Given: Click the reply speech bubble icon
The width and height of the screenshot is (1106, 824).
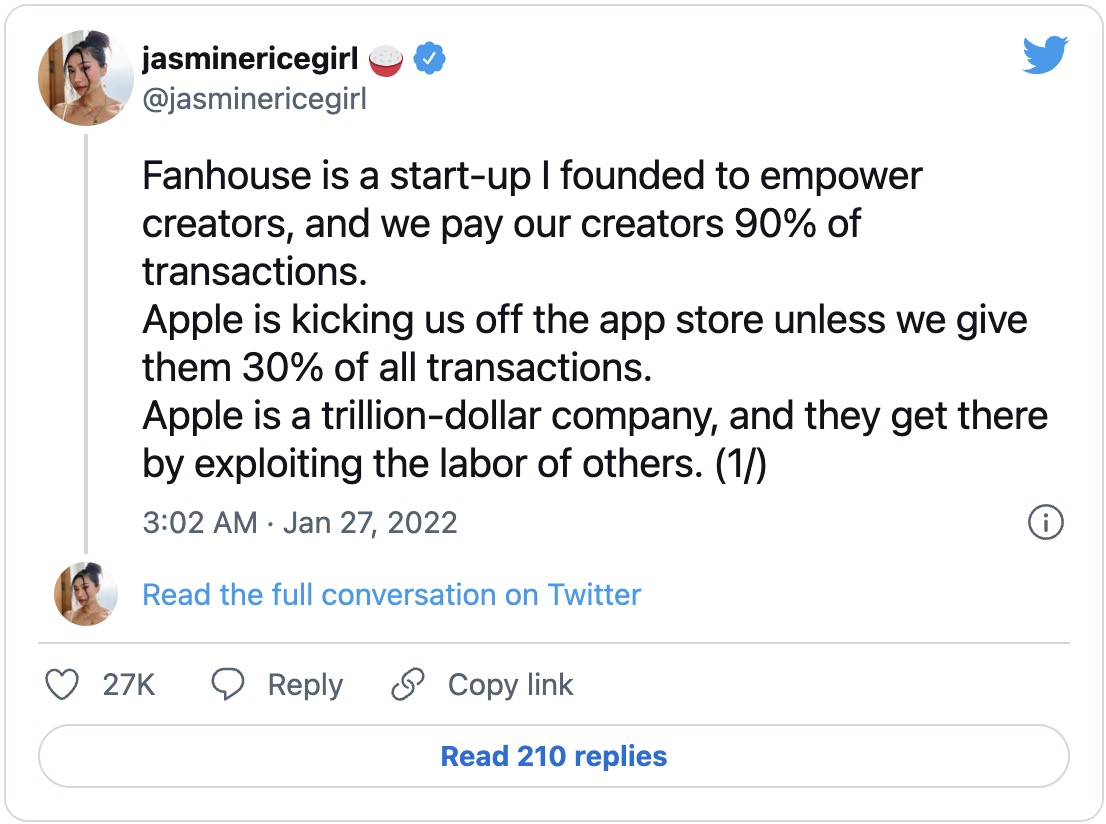Looking at the screenshot, I should [229, 685].
